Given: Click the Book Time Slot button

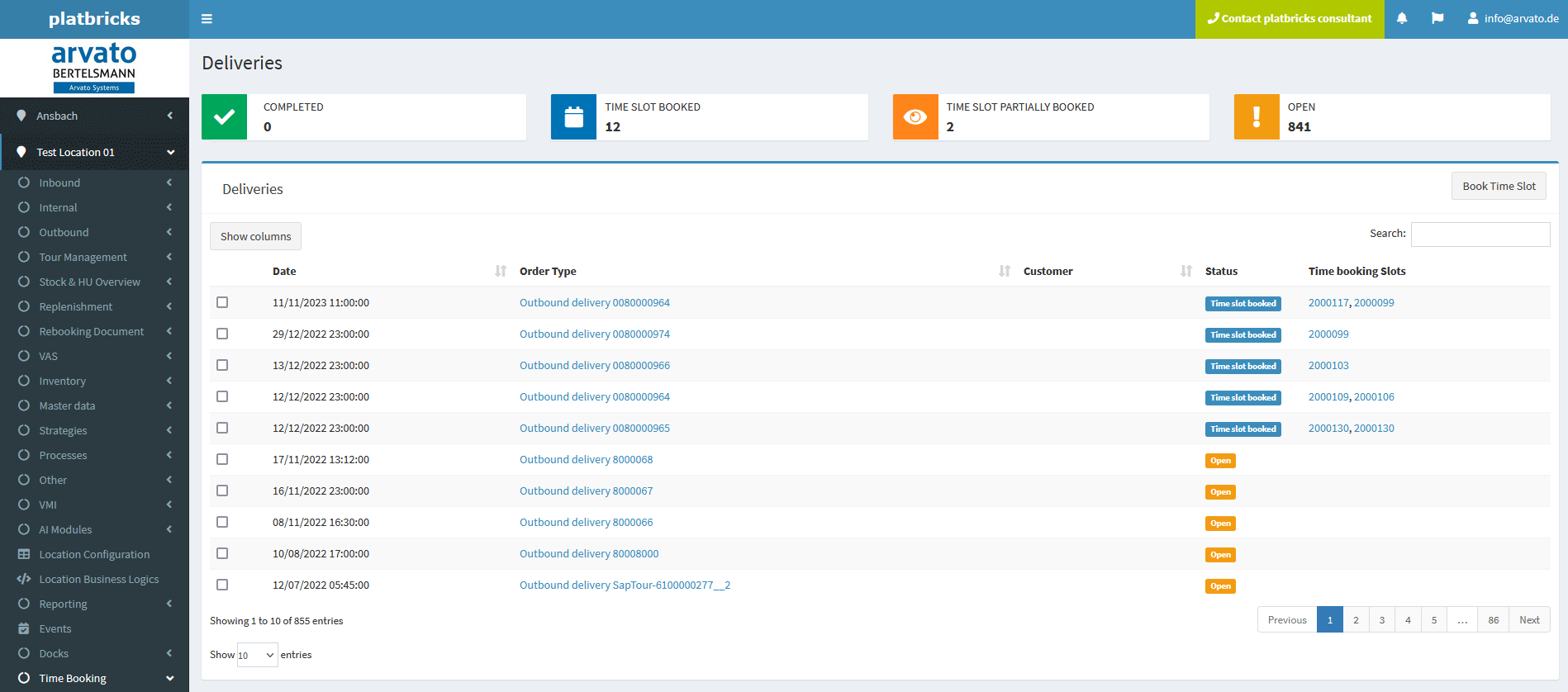Looking at the screenshot, I should point(1499,186).
